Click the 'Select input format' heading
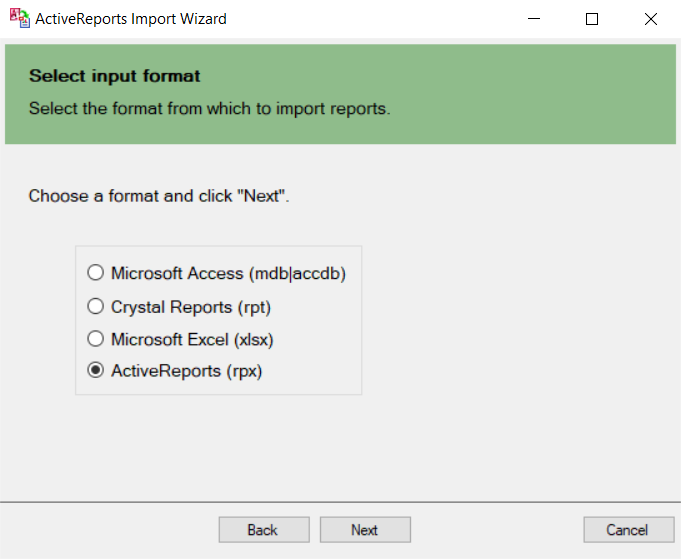Screen dimensions: 681x559 [115, 76]
